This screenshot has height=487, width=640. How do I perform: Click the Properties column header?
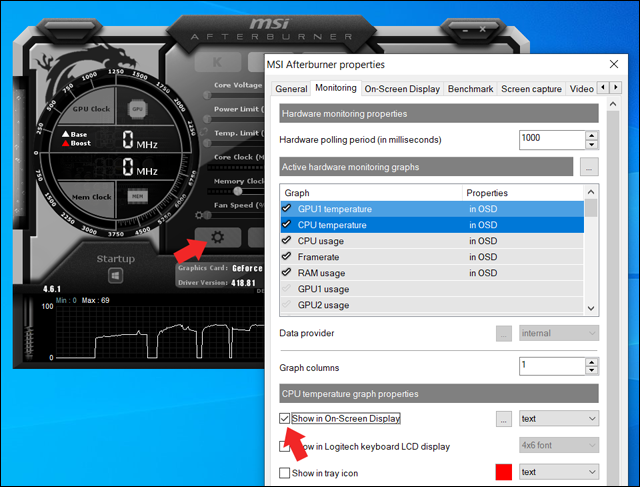pos(523,193)
